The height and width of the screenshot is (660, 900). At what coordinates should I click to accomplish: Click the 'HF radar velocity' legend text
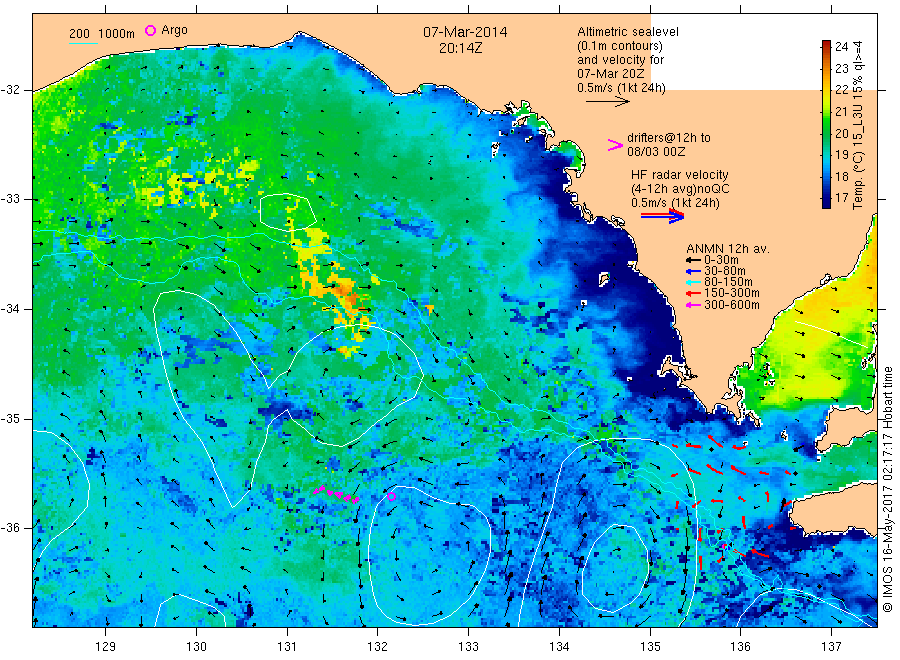coord(680,174)
